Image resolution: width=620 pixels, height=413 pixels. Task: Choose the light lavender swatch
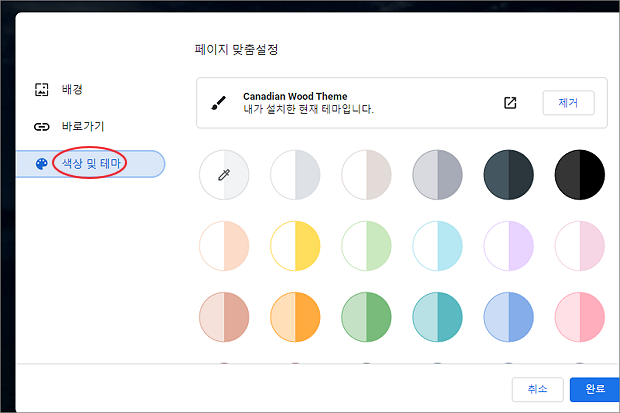click(x=508, y=246)
